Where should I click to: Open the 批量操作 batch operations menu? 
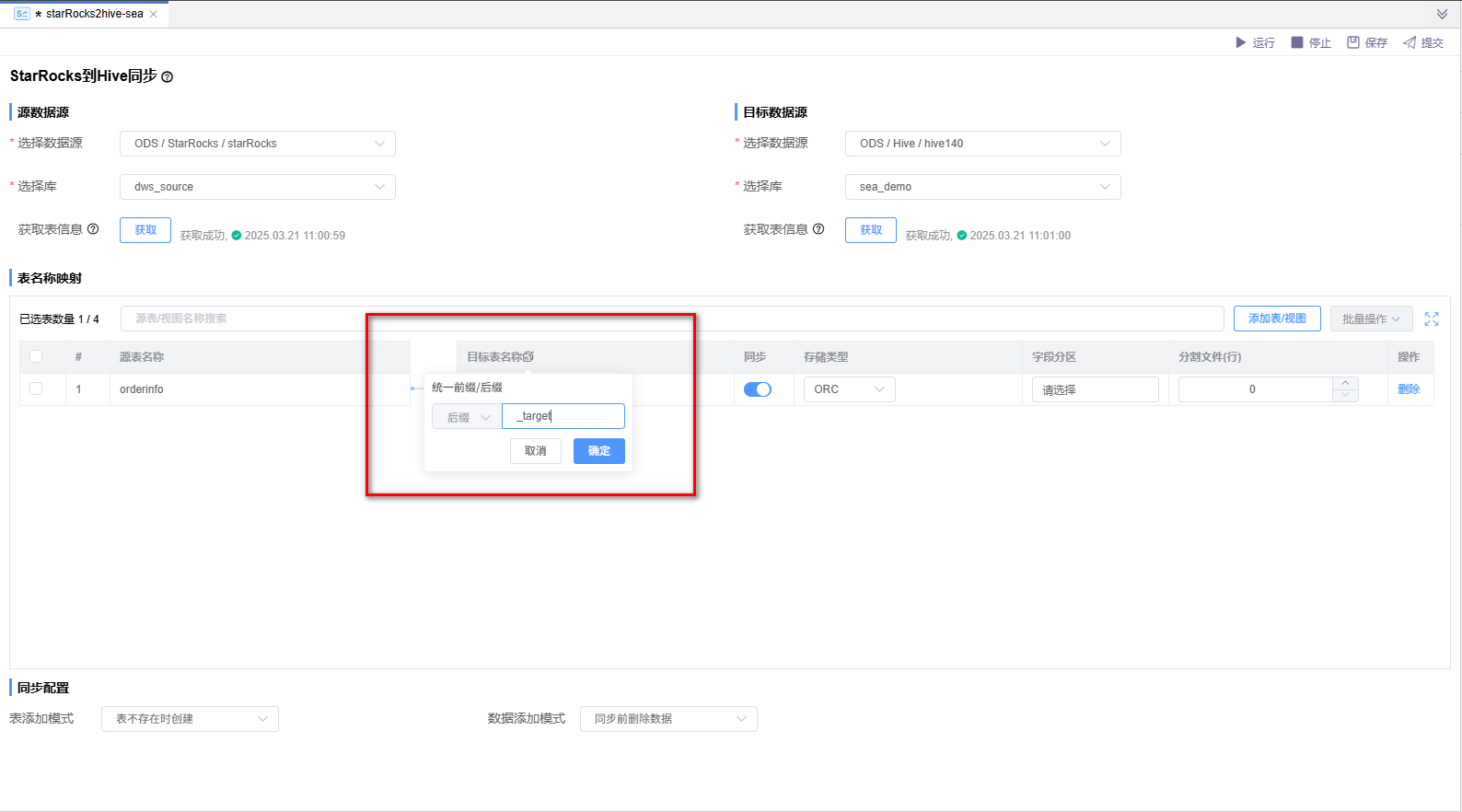click(x=1371, y=319)
